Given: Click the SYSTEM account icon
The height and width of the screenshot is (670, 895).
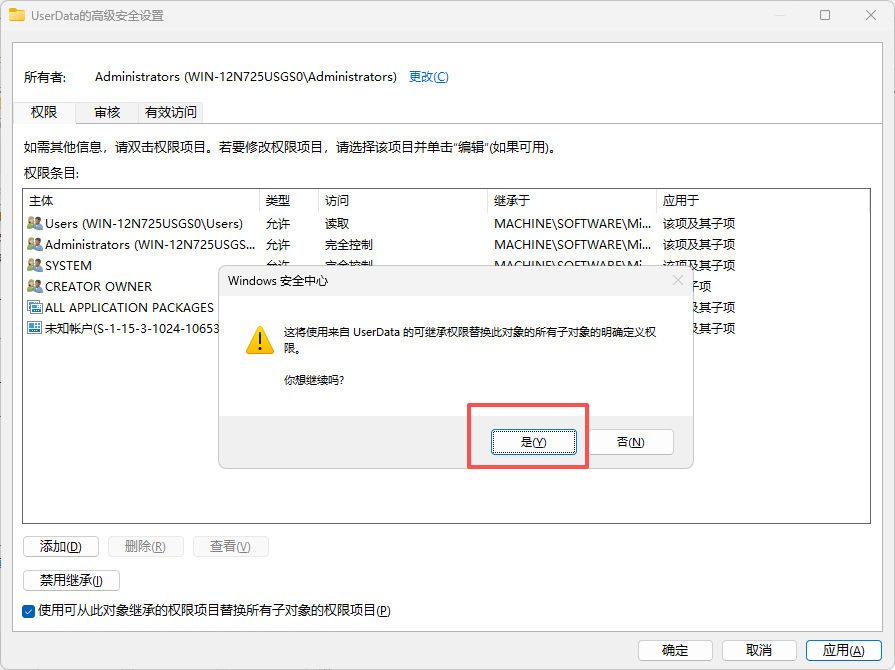Looking at the screenshot, I should click(x=36, y=265).
